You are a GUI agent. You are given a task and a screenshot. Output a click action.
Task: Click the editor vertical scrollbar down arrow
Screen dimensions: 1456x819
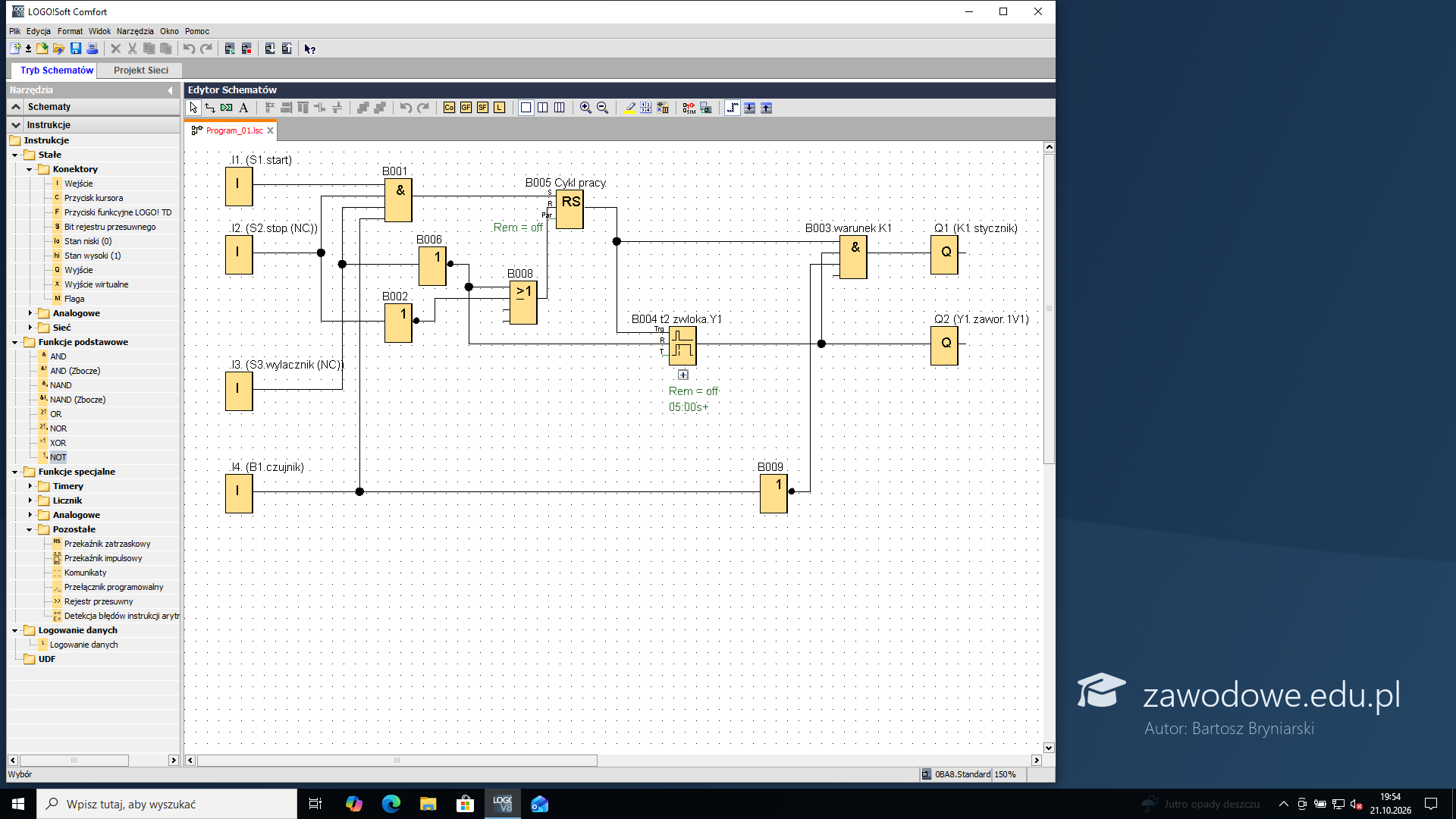pyautogui.click(x=1049, y=748)
